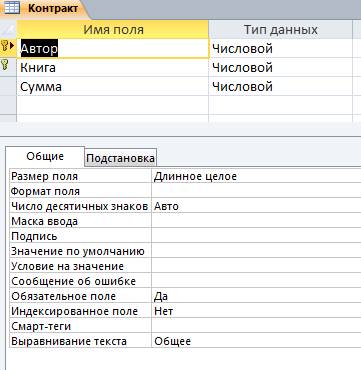361x370 pixels.
Task: Click the Значение по умолчанию field
Action: pyautogui.click(x=256, y=251)
